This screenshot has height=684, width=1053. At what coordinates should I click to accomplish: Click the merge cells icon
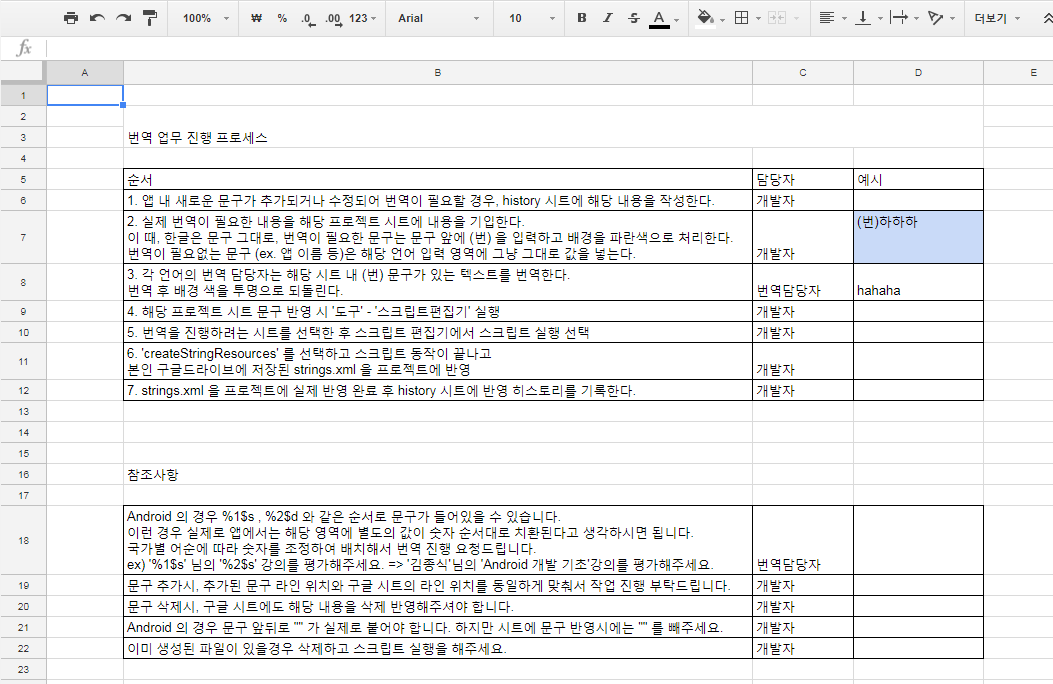pos(777,18)
